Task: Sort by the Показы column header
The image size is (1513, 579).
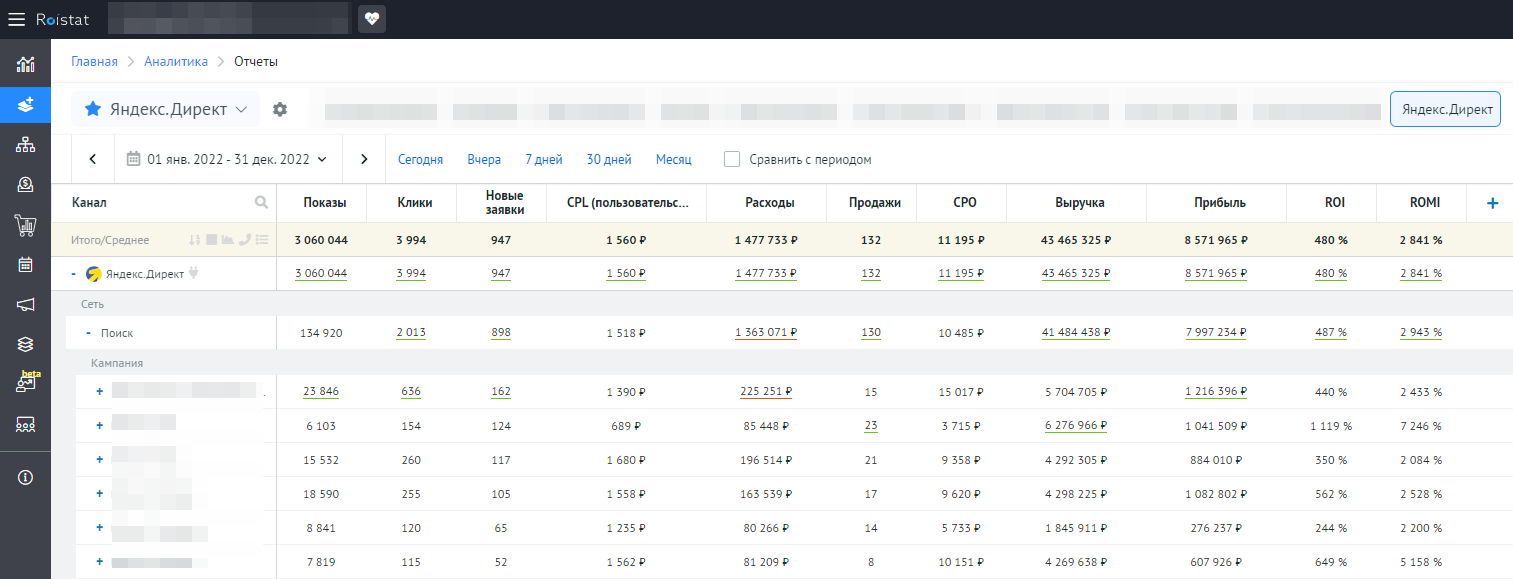Action: point(325,202)
